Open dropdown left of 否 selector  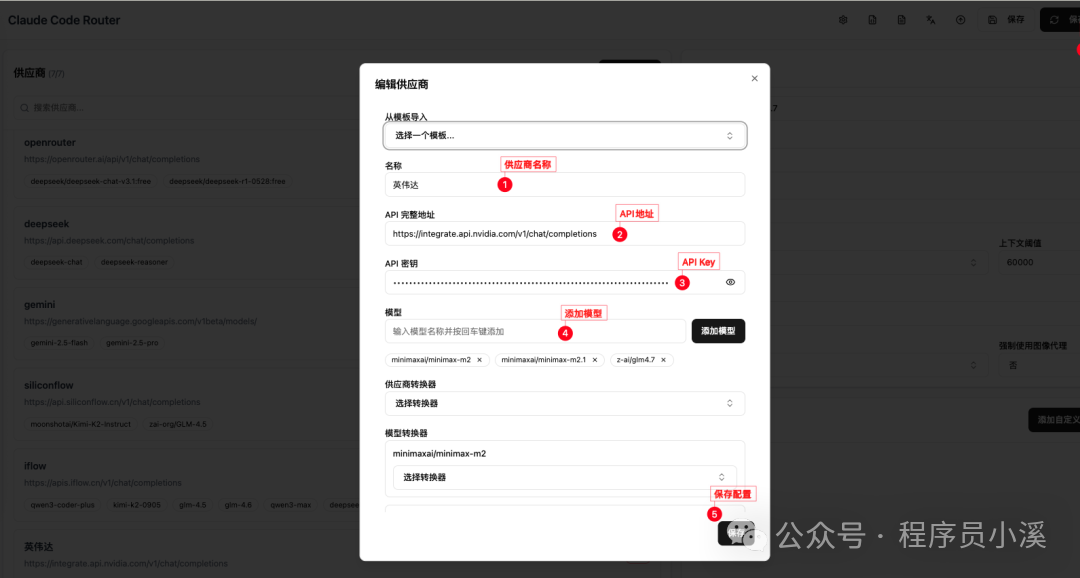(x=973, y=365)
